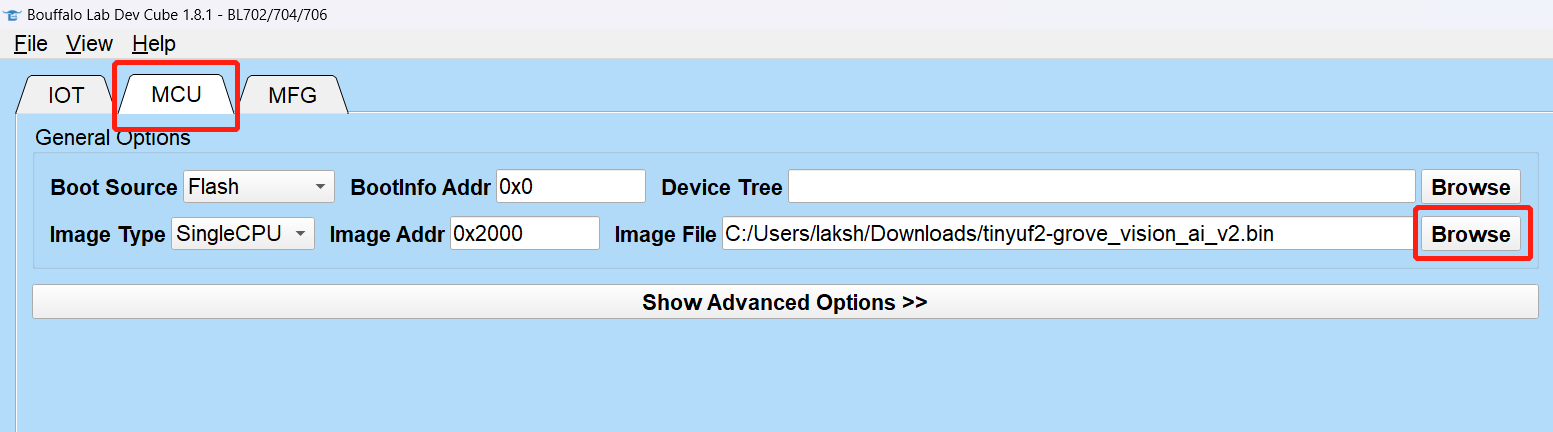
Task: Expand Show Advanced Options section
Action: (785, 302)
